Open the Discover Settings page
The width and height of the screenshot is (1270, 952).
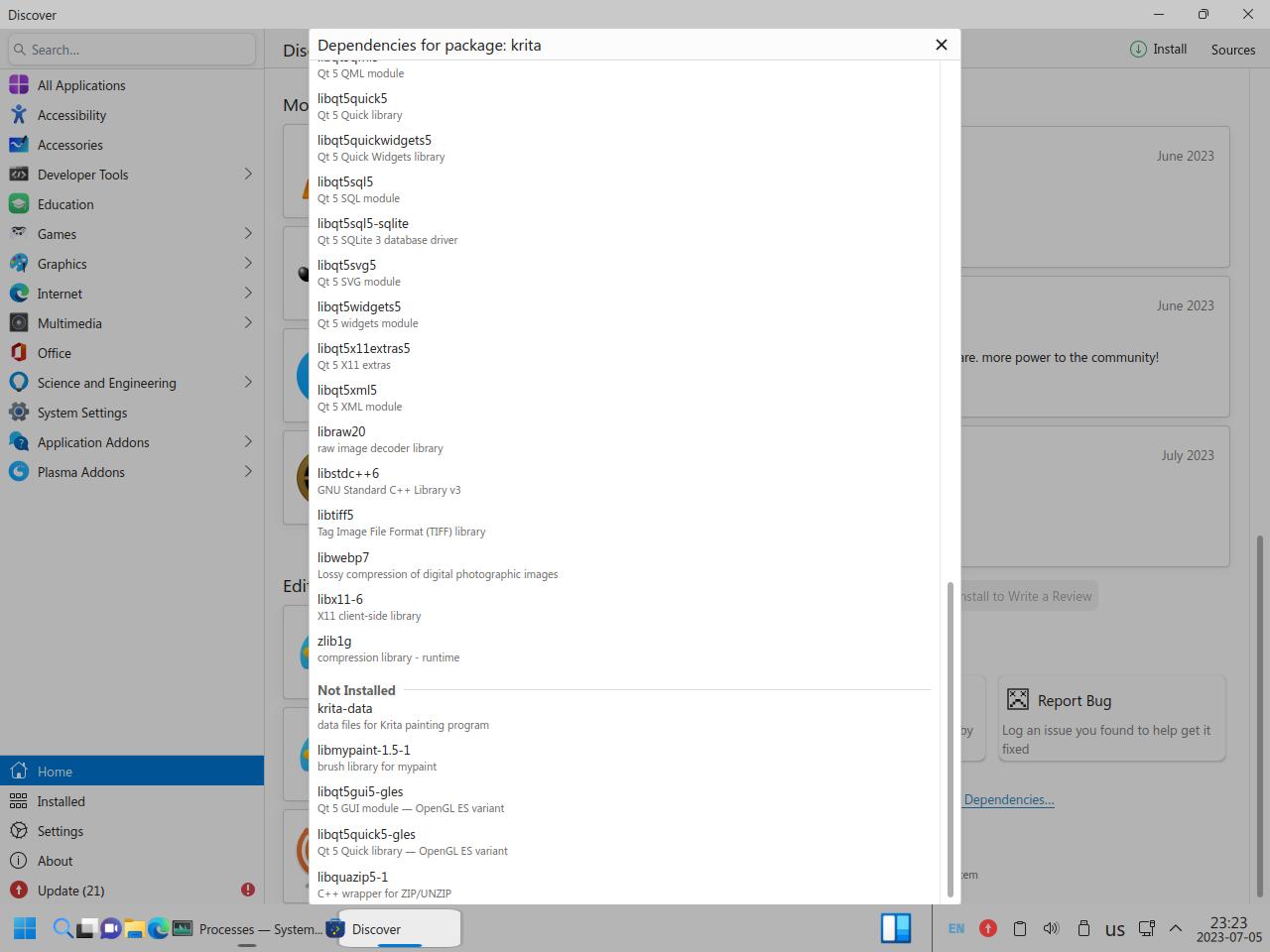132,831
